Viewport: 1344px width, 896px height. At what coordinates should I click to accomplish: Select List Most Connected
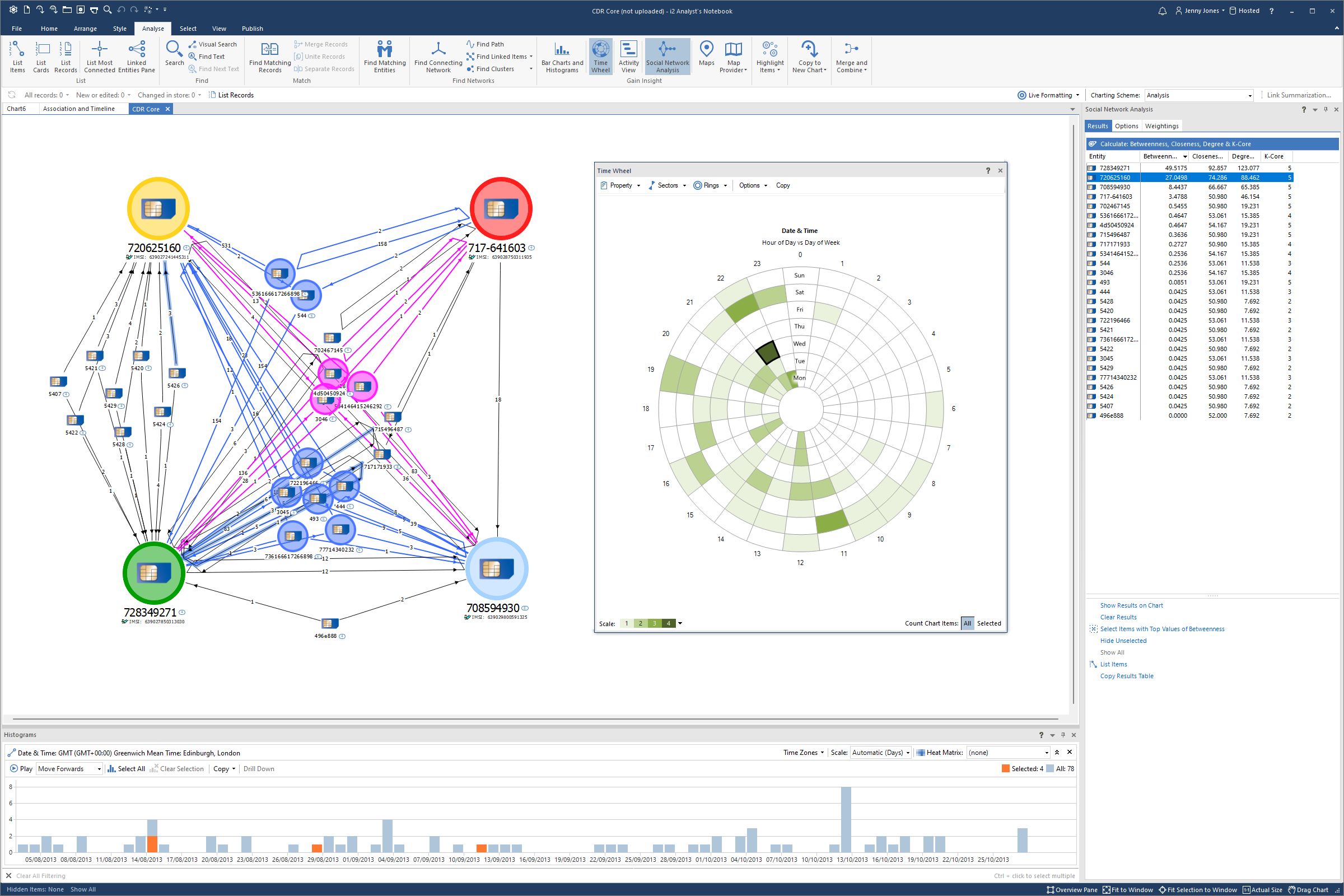click(99, 56)
